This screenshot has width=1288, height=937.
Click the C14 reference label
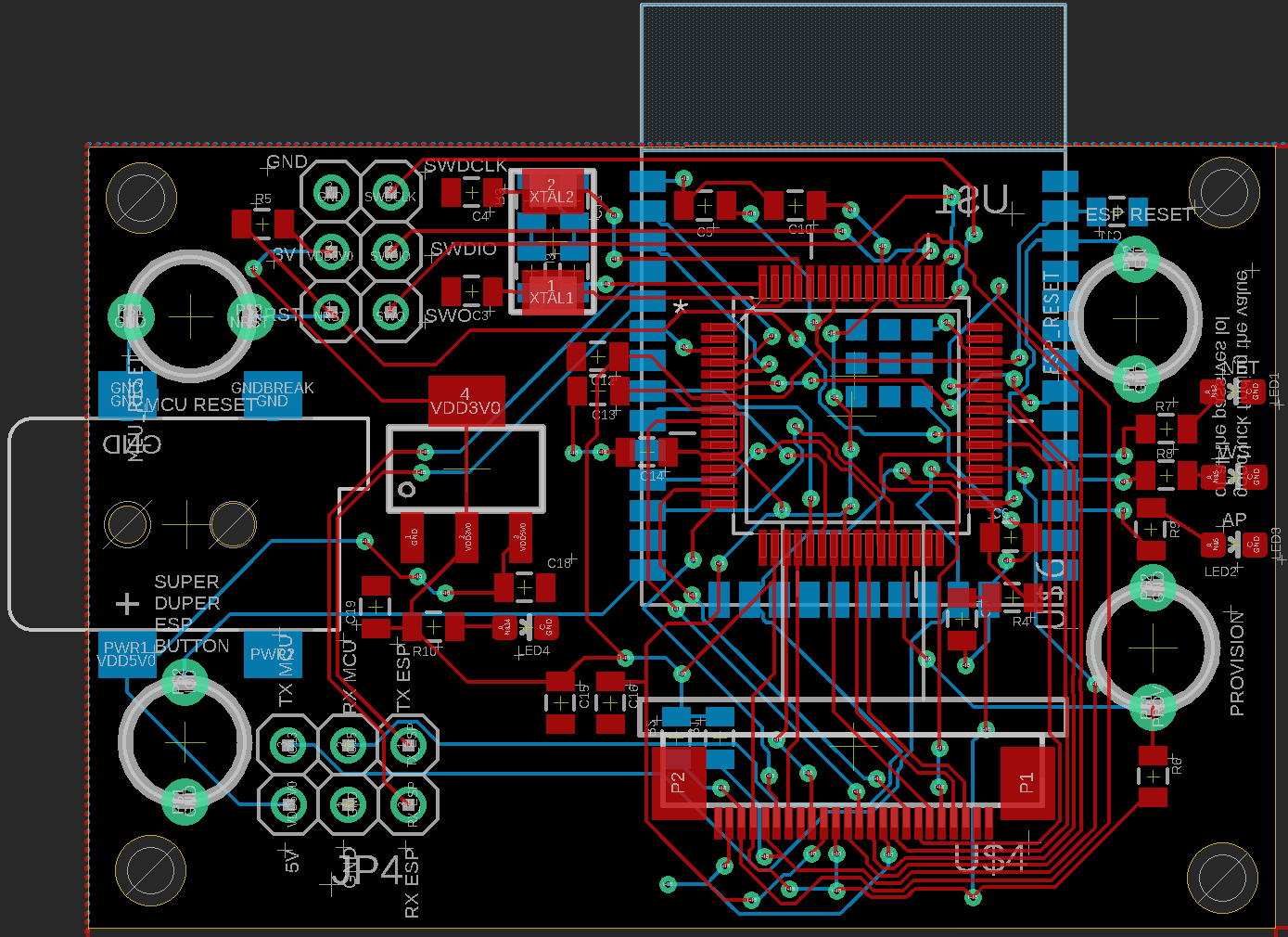(652, 476)
